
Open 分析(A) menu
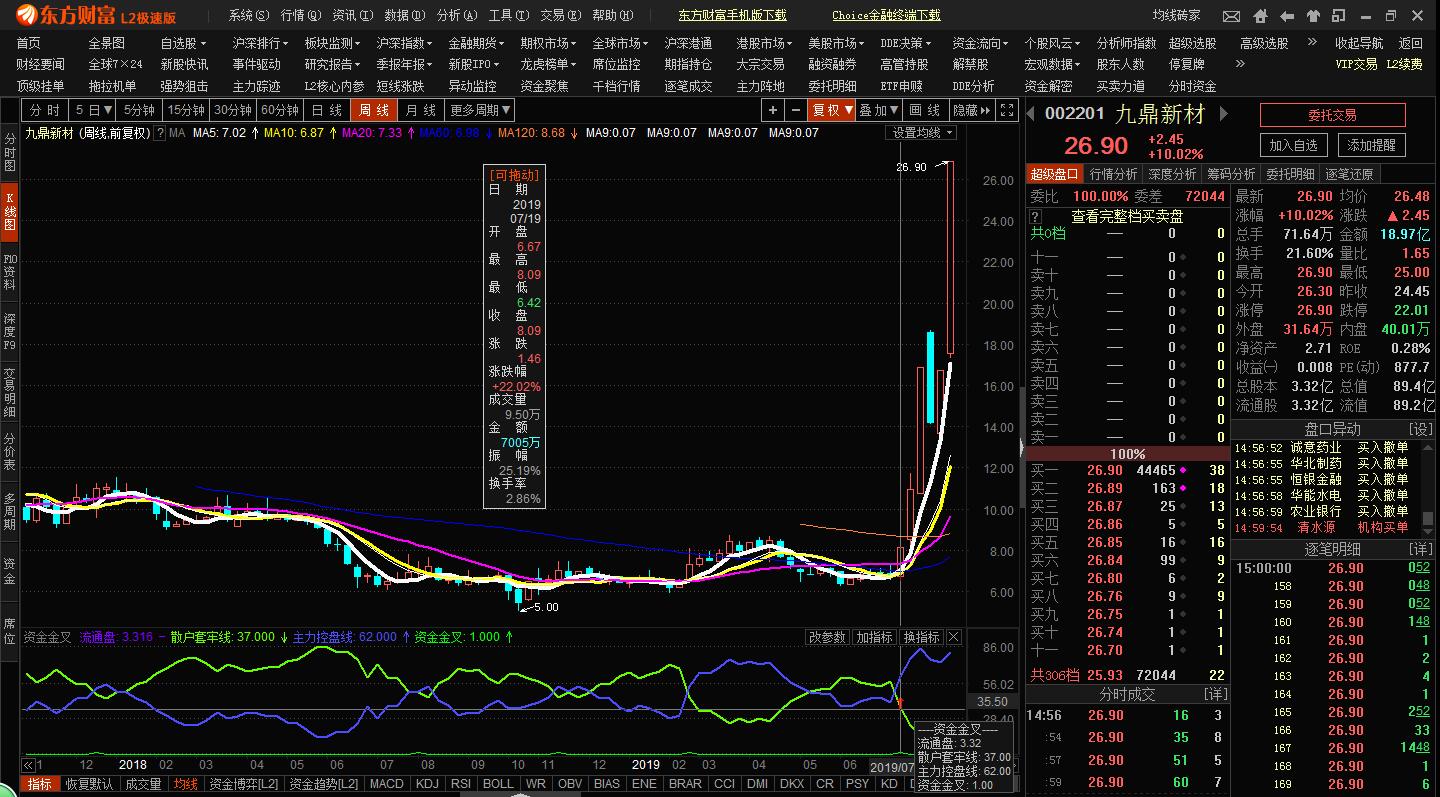click(x=457, y=15)
